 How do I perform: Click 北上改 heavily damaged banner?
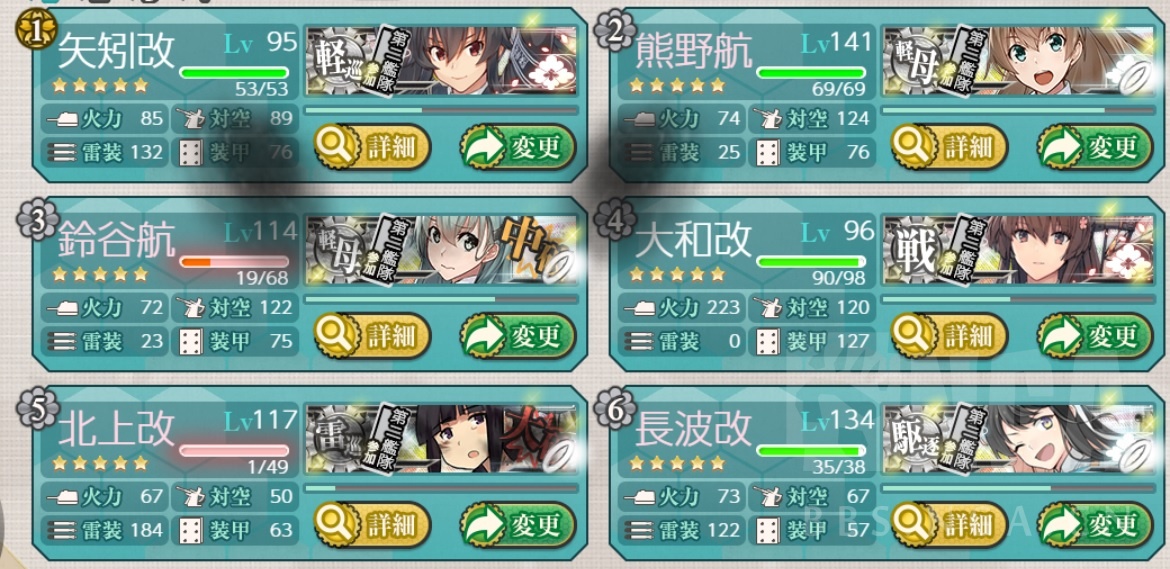click(x=441, y=438)
